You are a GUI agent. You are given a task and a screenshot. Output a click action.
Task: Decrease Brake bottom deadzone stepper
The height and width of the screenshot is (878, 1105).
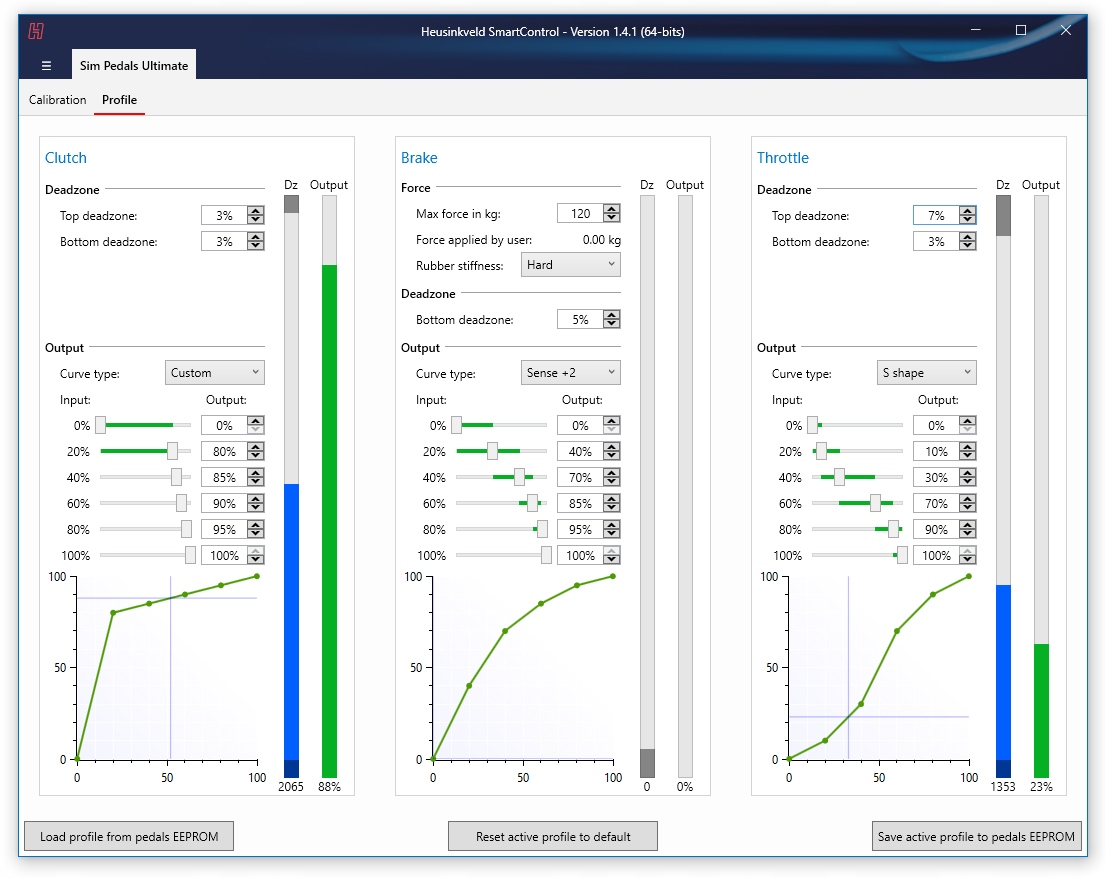point(612,324)
